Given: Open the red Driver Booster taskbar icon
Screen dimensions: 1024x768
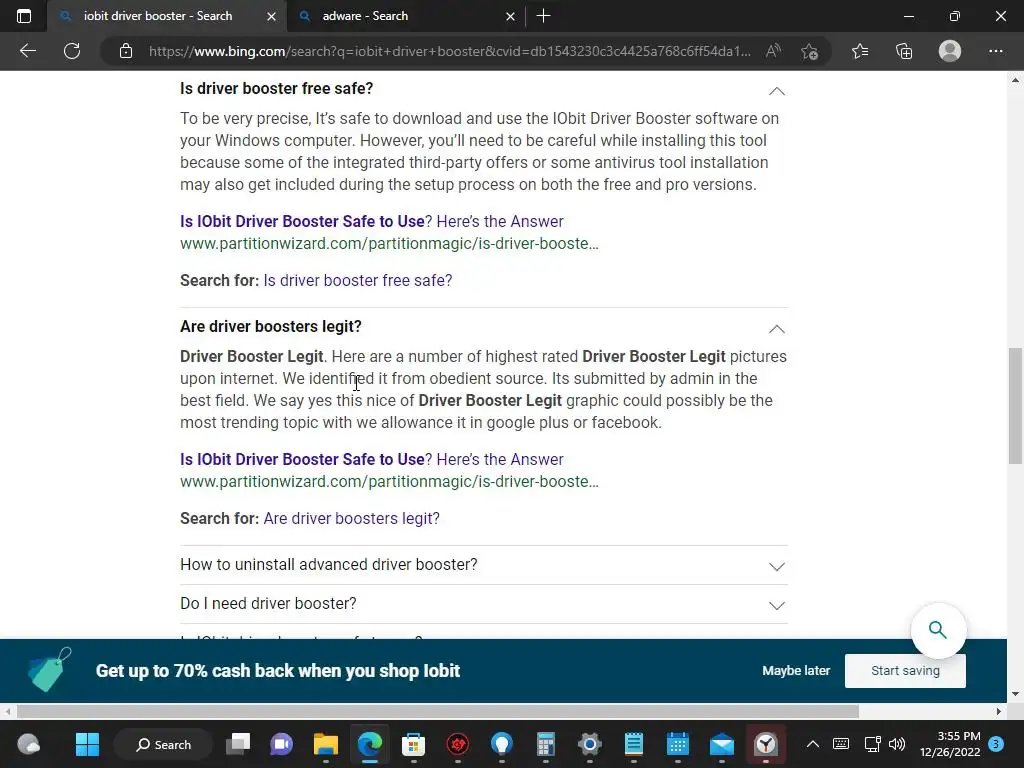Looking at the screenshot, I should tap(458, 744).
